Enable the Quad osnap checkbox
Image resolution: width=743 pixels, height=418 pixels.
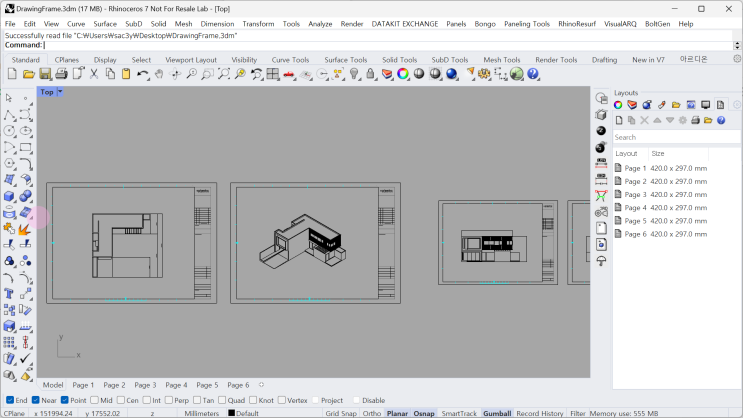[222, 400]
